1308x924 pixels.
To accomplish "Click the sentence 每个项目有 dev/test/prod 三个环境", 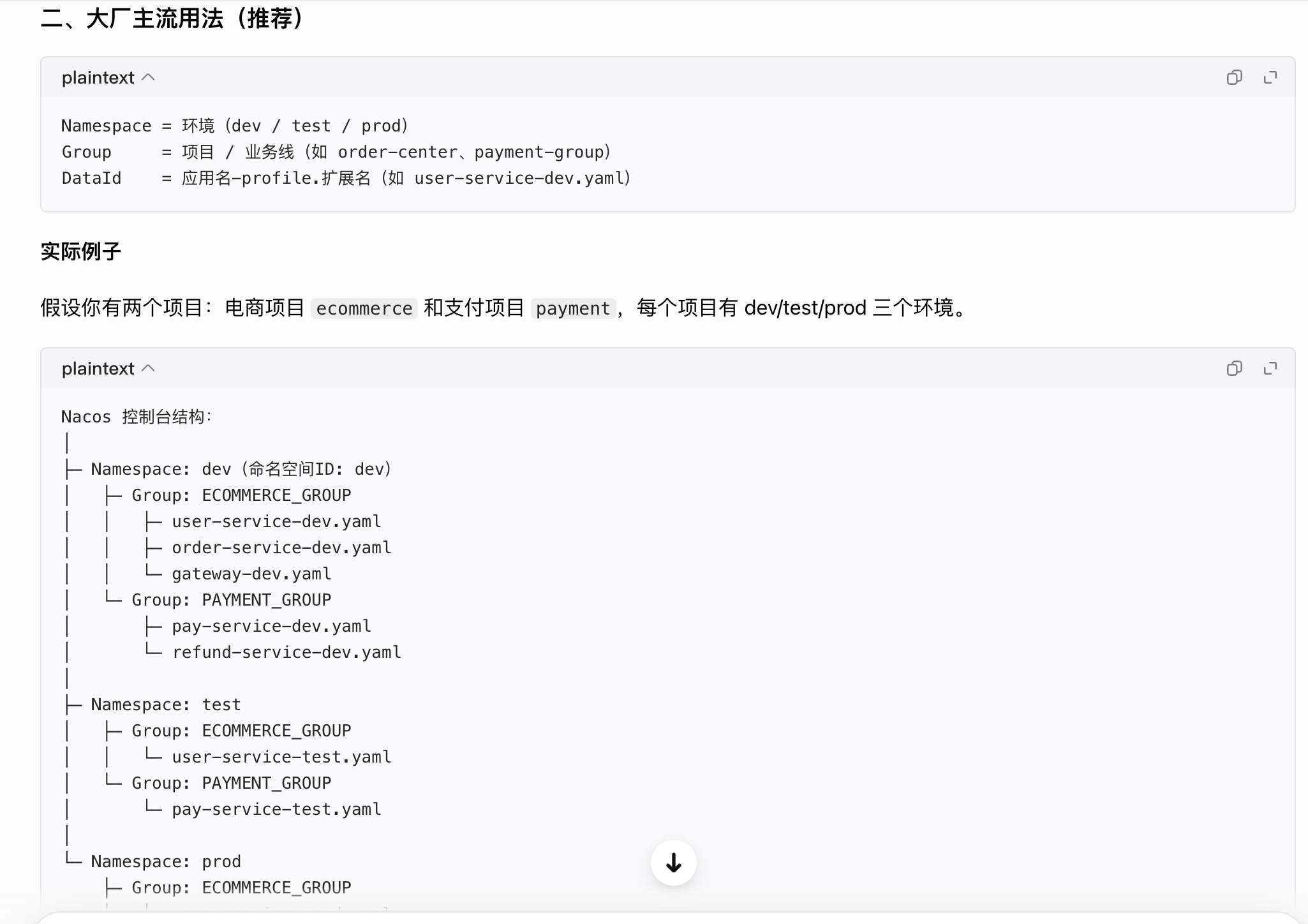I will tap(802, 308).
